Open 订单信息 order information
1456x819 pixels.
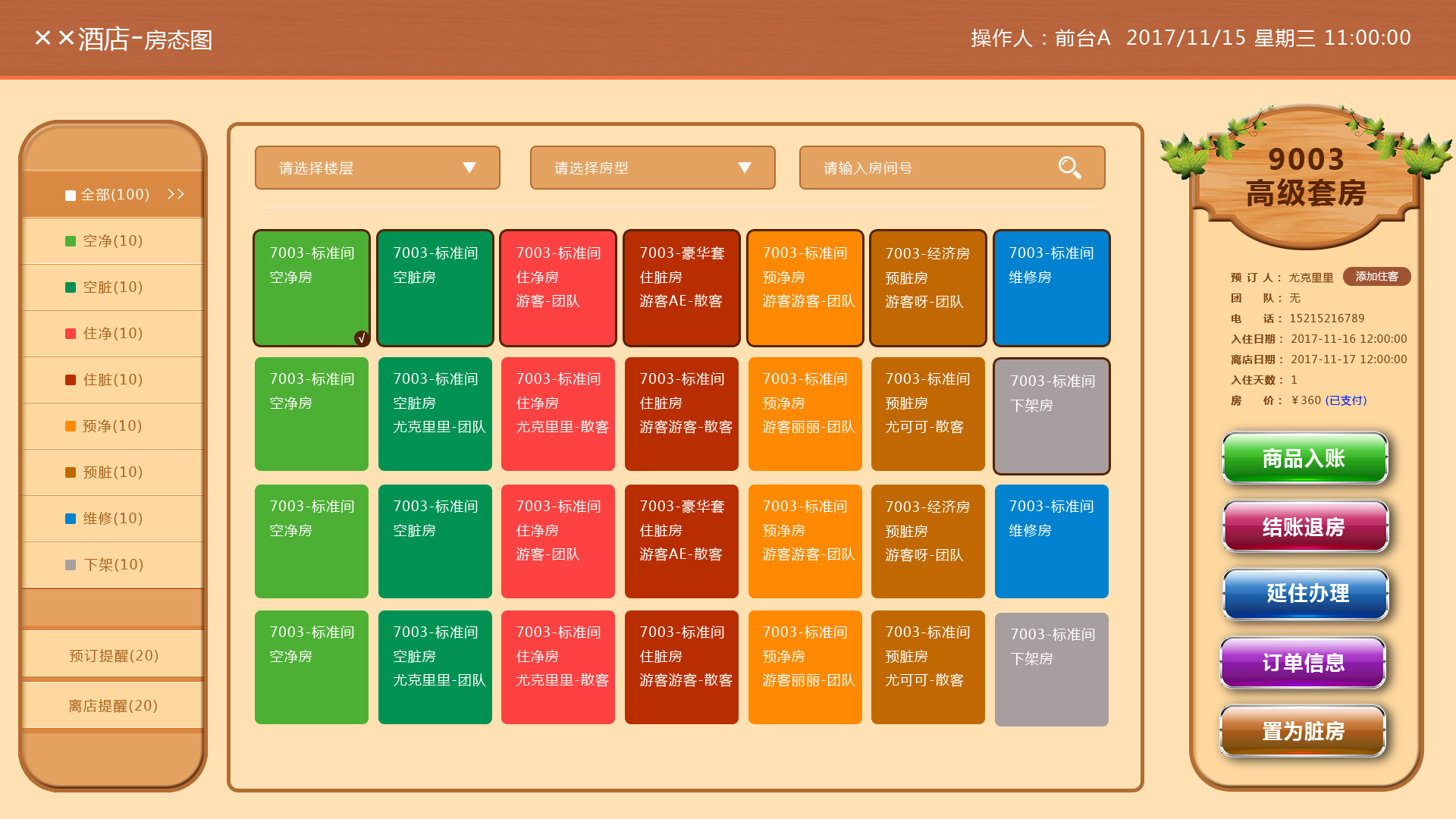coord(1303,663)
